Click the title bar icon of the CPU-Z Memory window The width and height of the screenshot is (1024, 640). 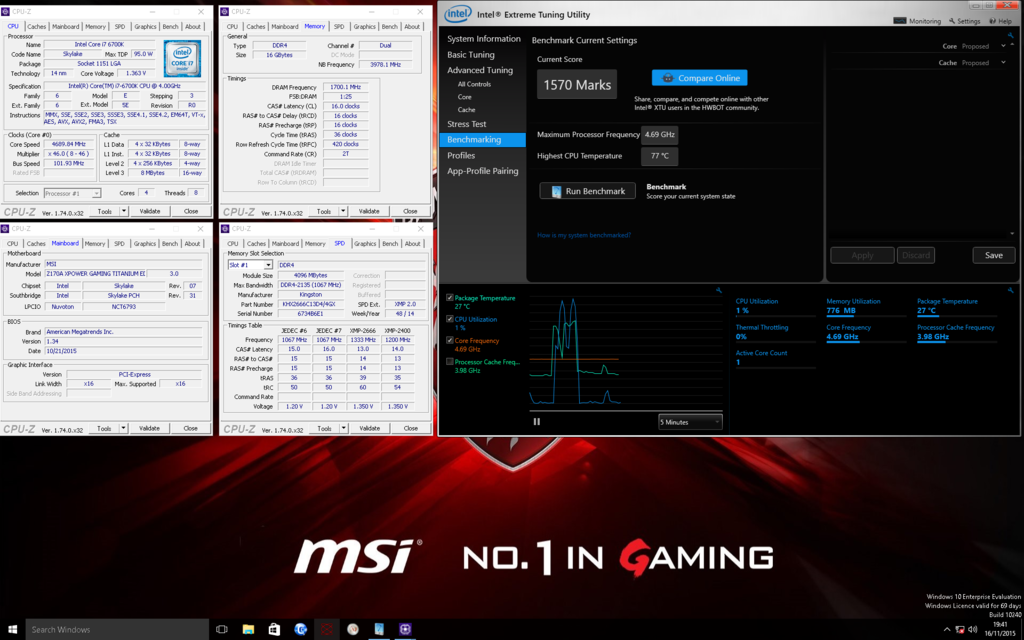[x=225, y=12]
